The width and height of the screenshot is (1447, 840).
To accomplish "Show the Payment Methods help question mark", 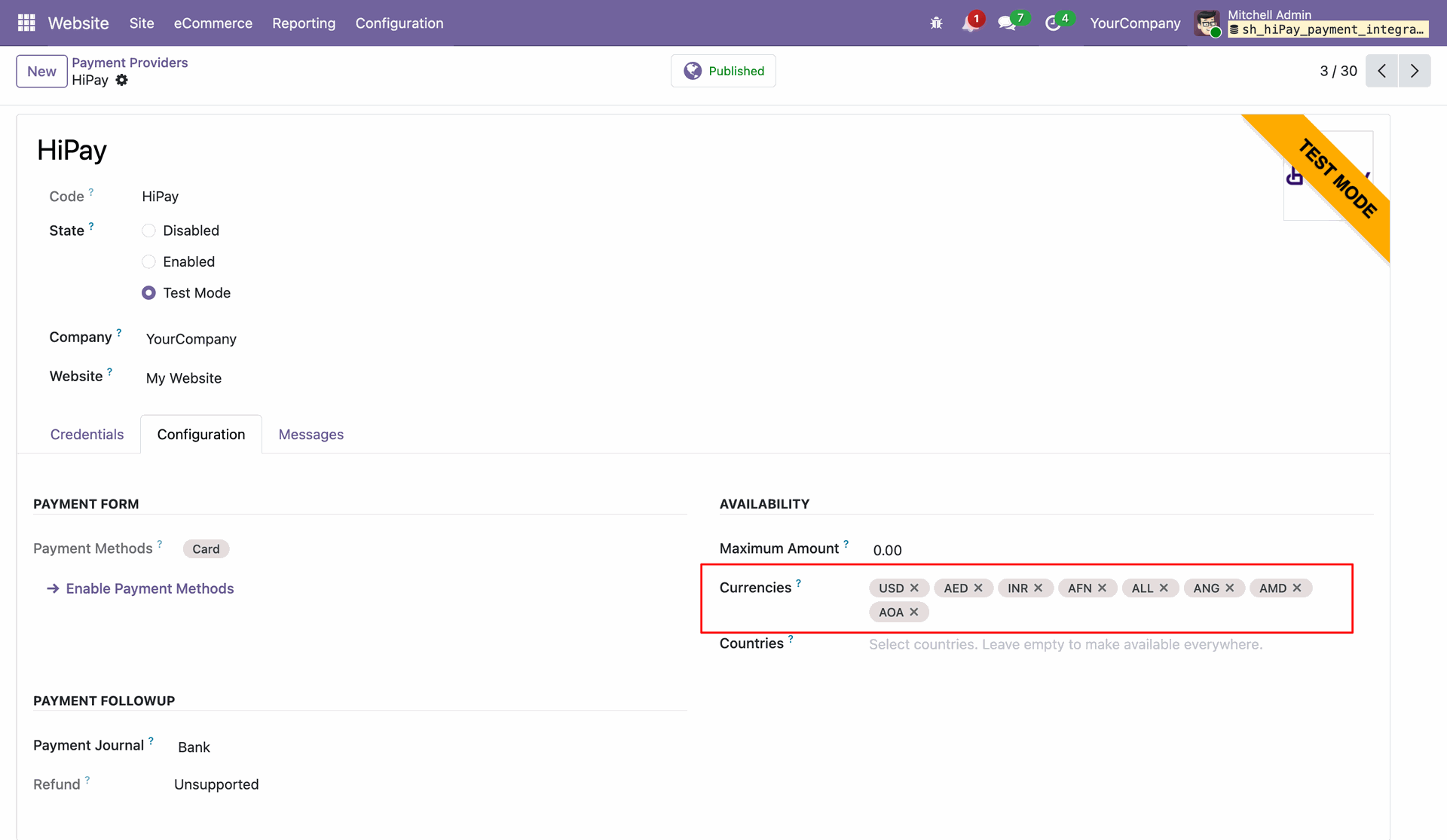I will tap(160, 544).
